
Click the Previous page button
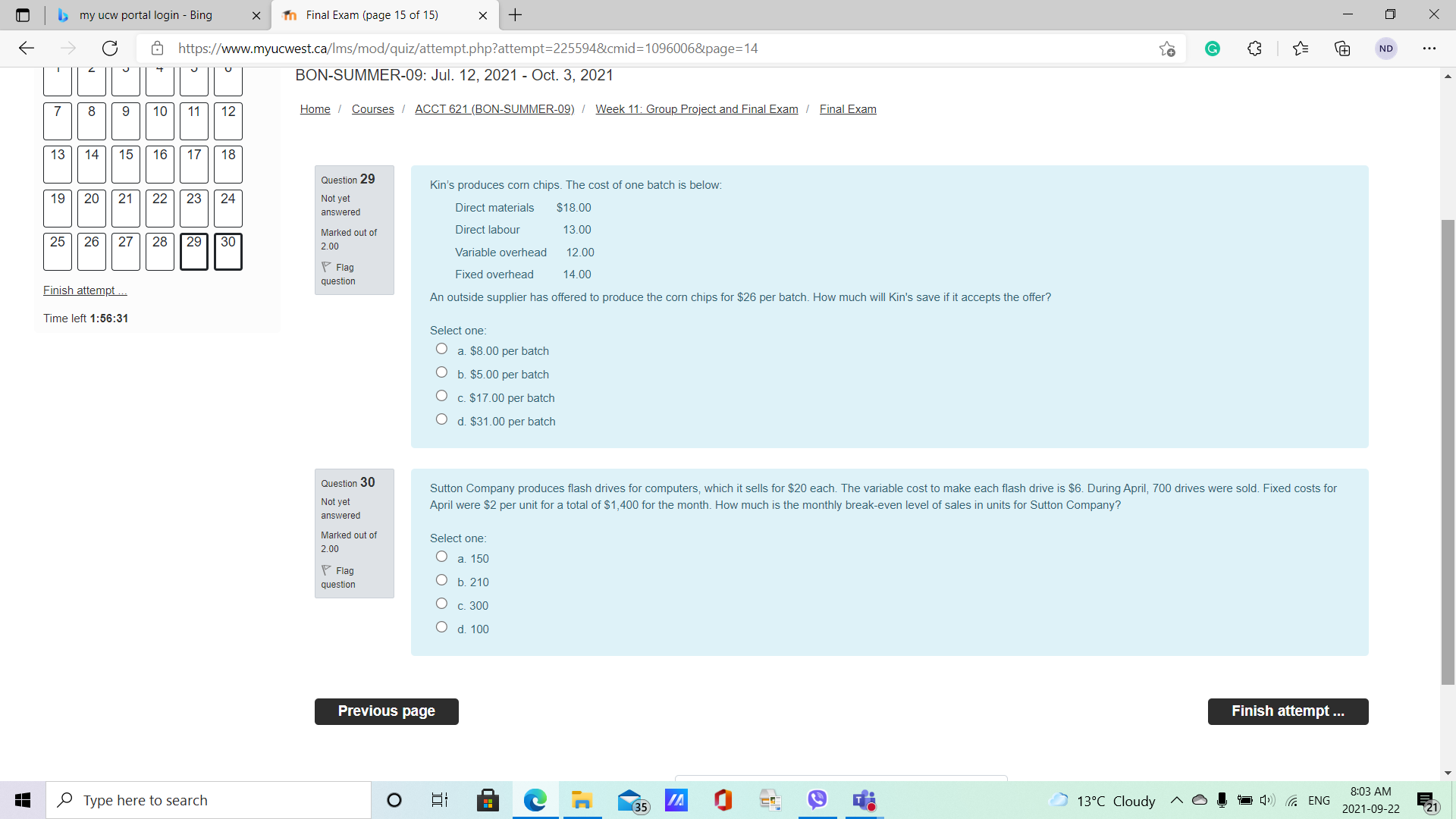387,711
